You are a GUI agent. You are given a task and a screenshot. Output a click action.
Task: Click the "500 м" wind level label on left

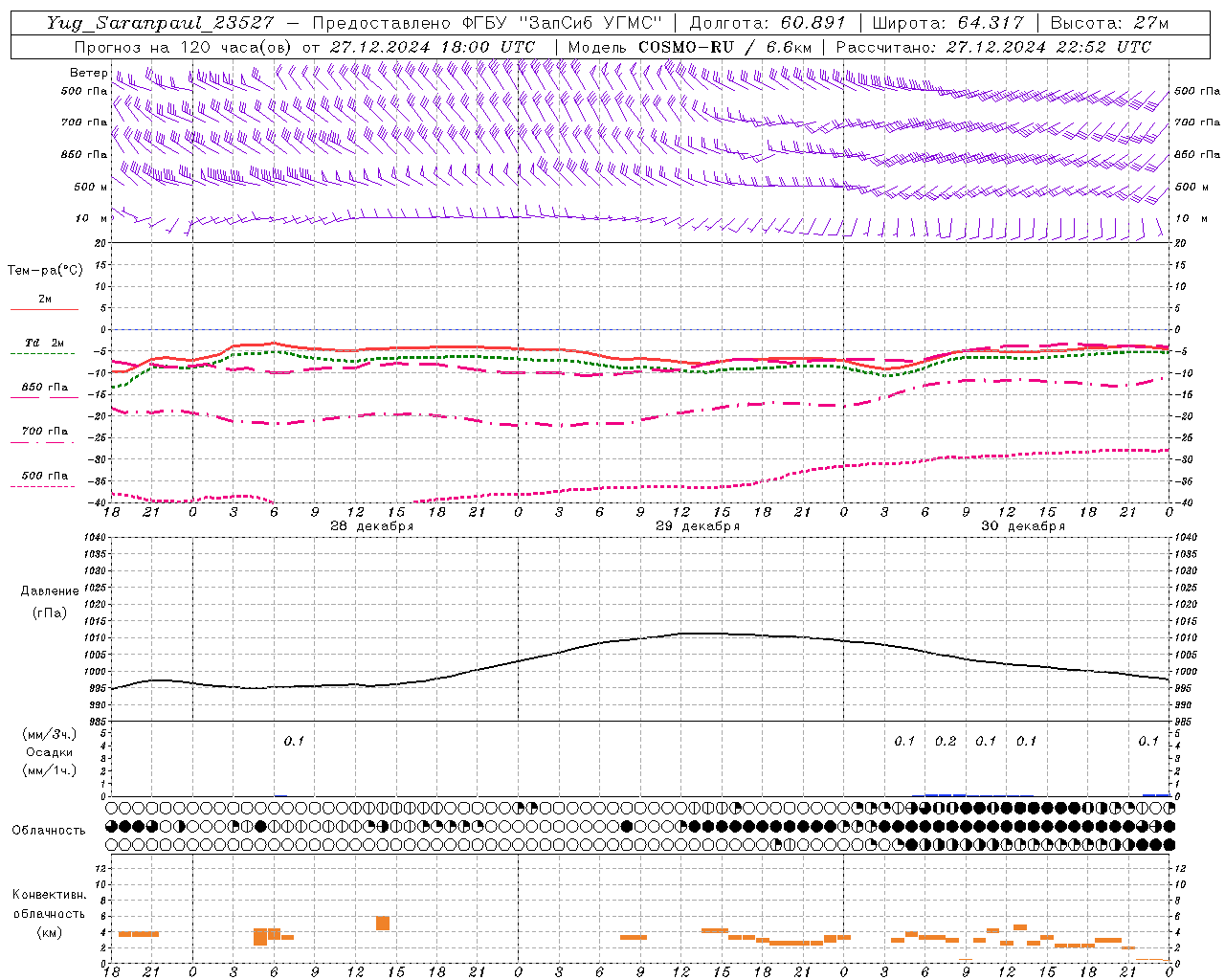click(91, 187)
